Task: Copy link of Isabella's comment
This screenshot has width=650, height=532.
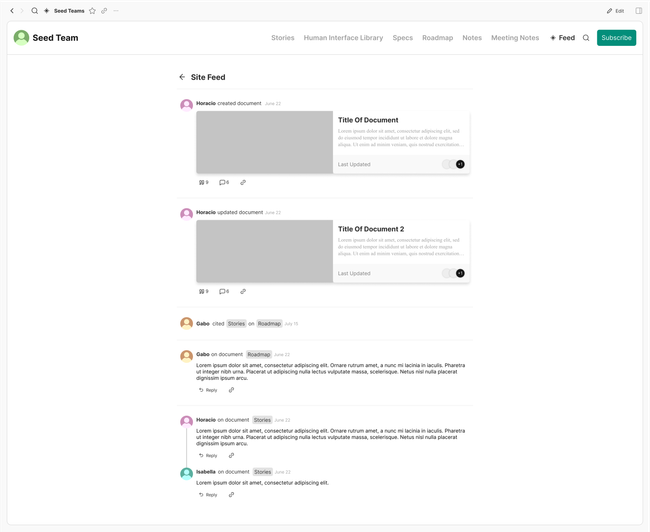Action: 231,494
